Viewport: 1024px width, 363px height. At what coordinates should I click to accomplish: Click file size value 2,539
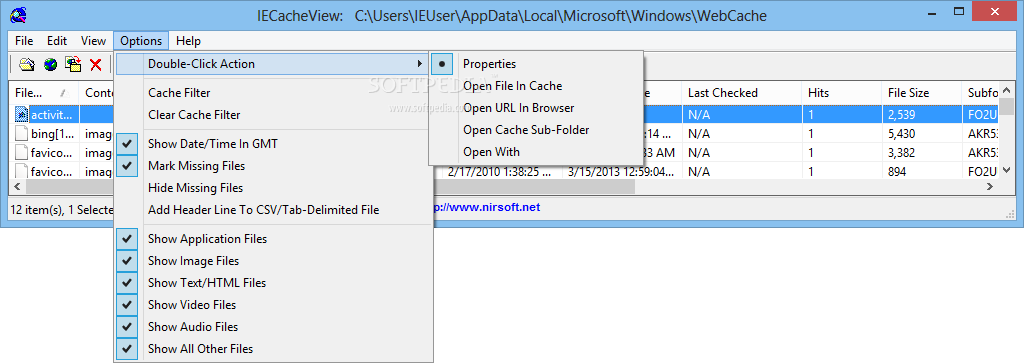click(901, 115)
